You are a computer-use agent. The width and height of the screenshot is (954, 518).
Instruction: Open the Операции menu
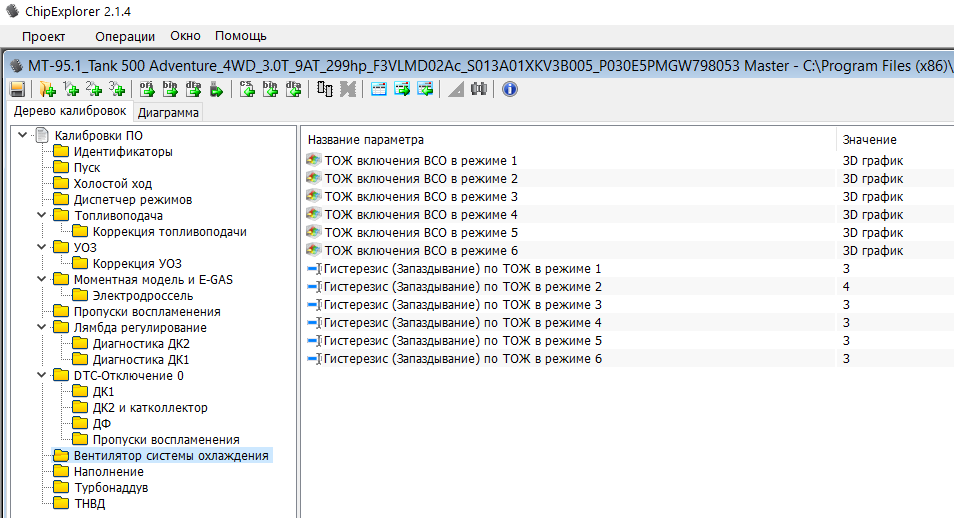[x=125, y=36]
